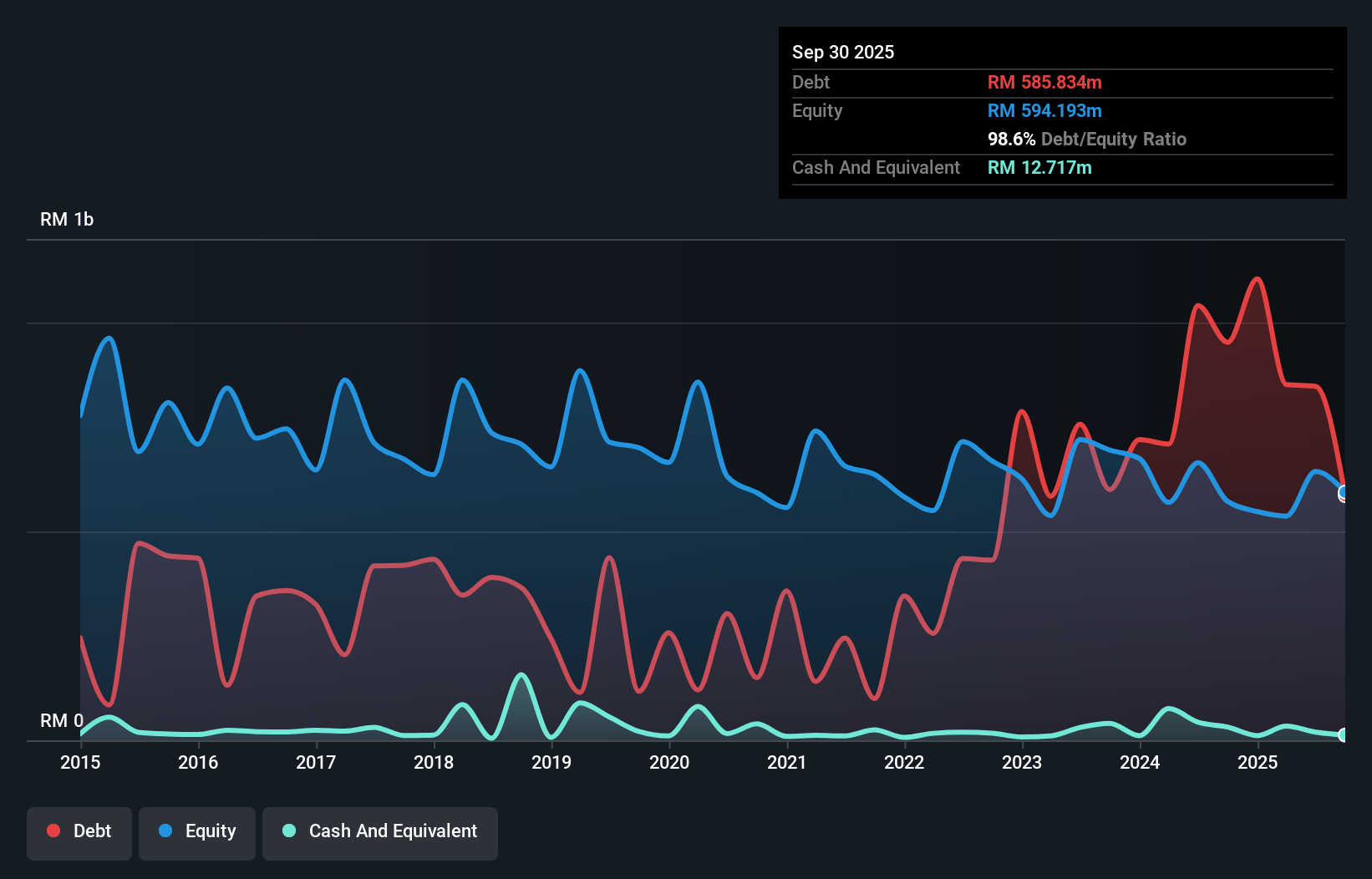Open the Debt row in the data panel
1372x879 pixels.
tap(810, 82)
